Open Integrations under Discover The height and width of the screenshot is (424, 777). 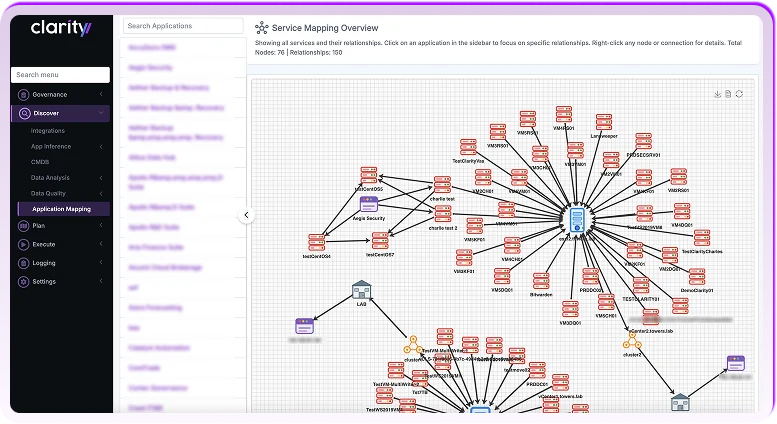(48, 131)
